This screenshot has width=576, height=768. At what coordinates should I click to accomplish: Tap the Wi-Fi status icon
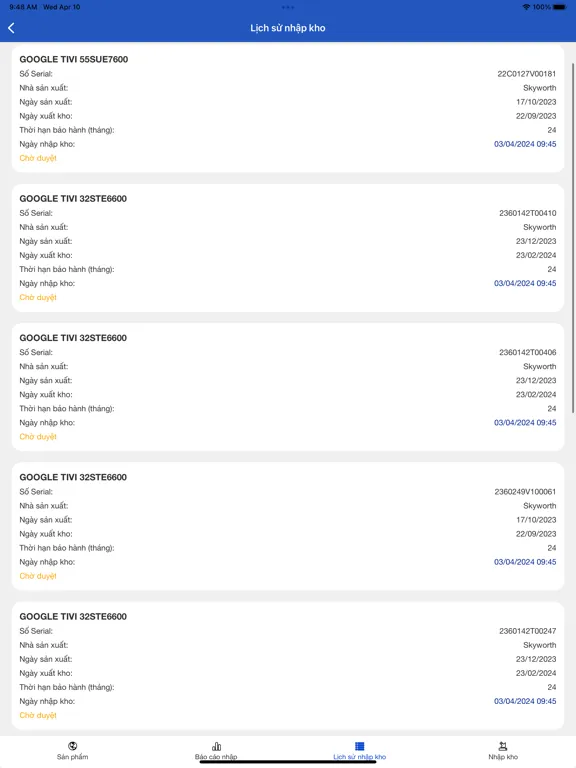526,7
